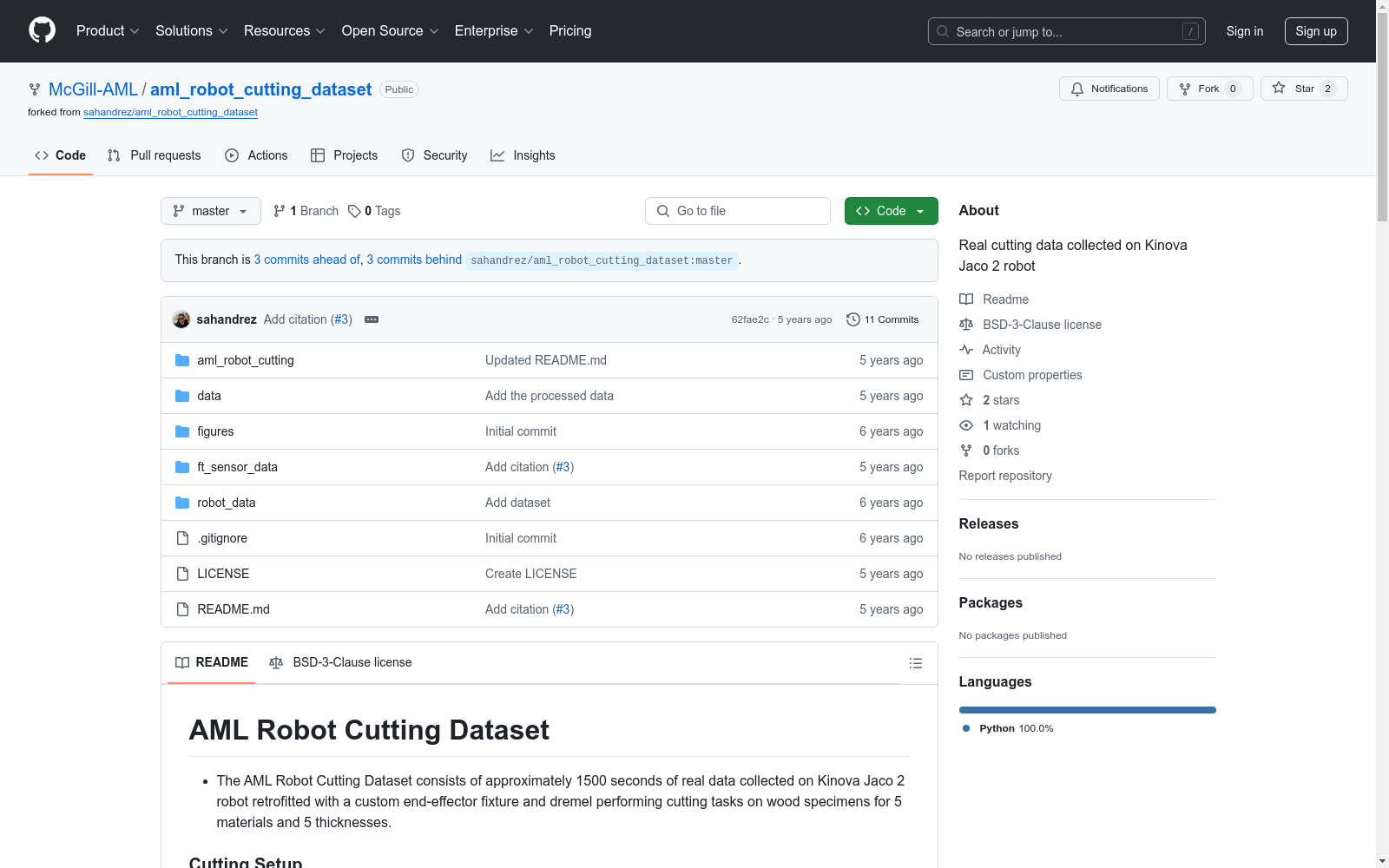Click the search magnifier icon in header

coord(943,31)
